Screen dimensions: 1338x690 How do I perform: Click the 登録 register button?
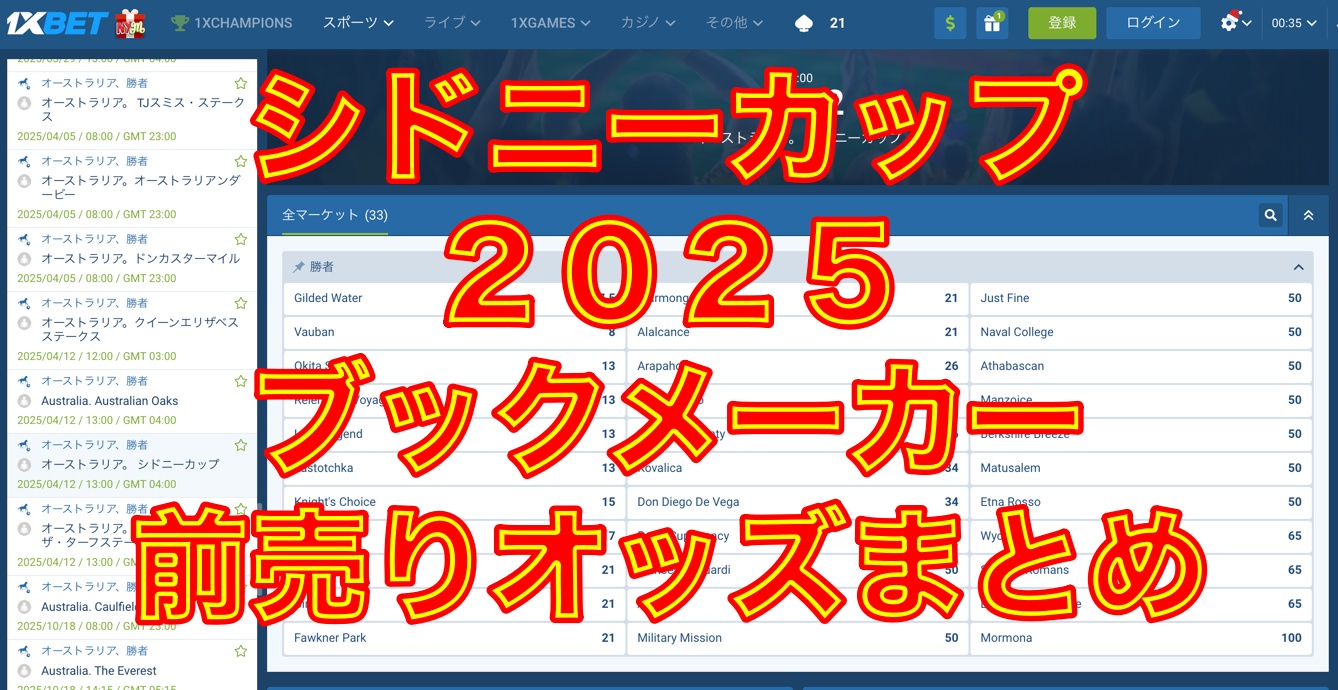[1062, 23]
